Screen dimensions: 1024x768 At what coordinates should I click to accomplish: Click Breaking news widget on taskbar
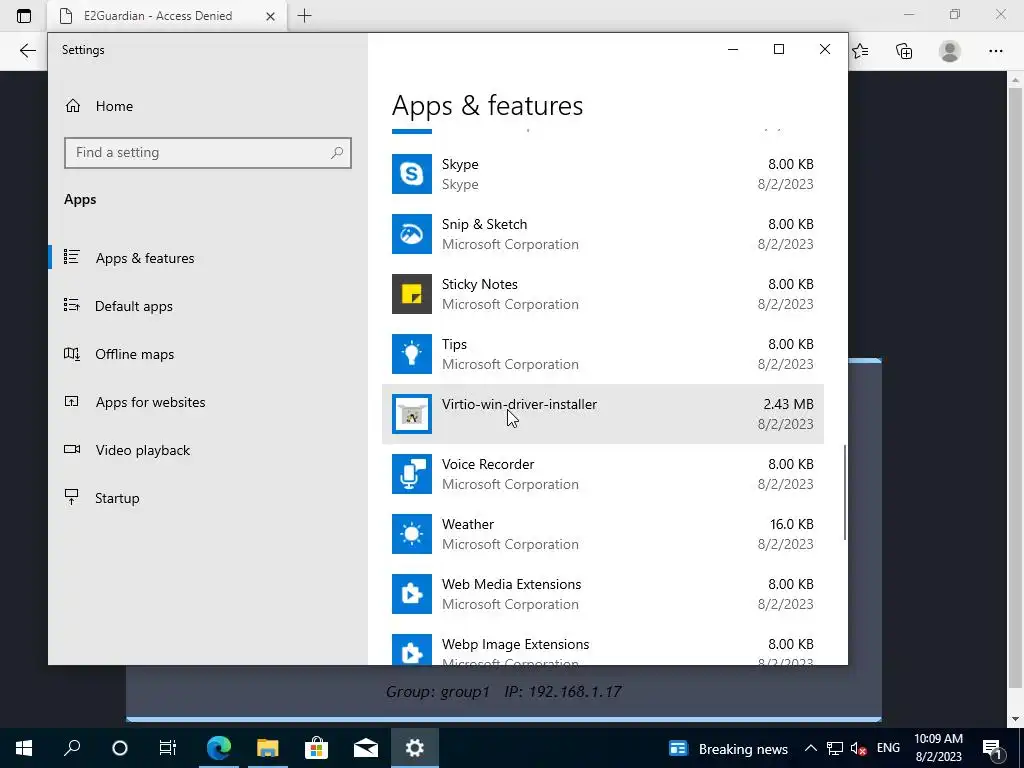728,748
